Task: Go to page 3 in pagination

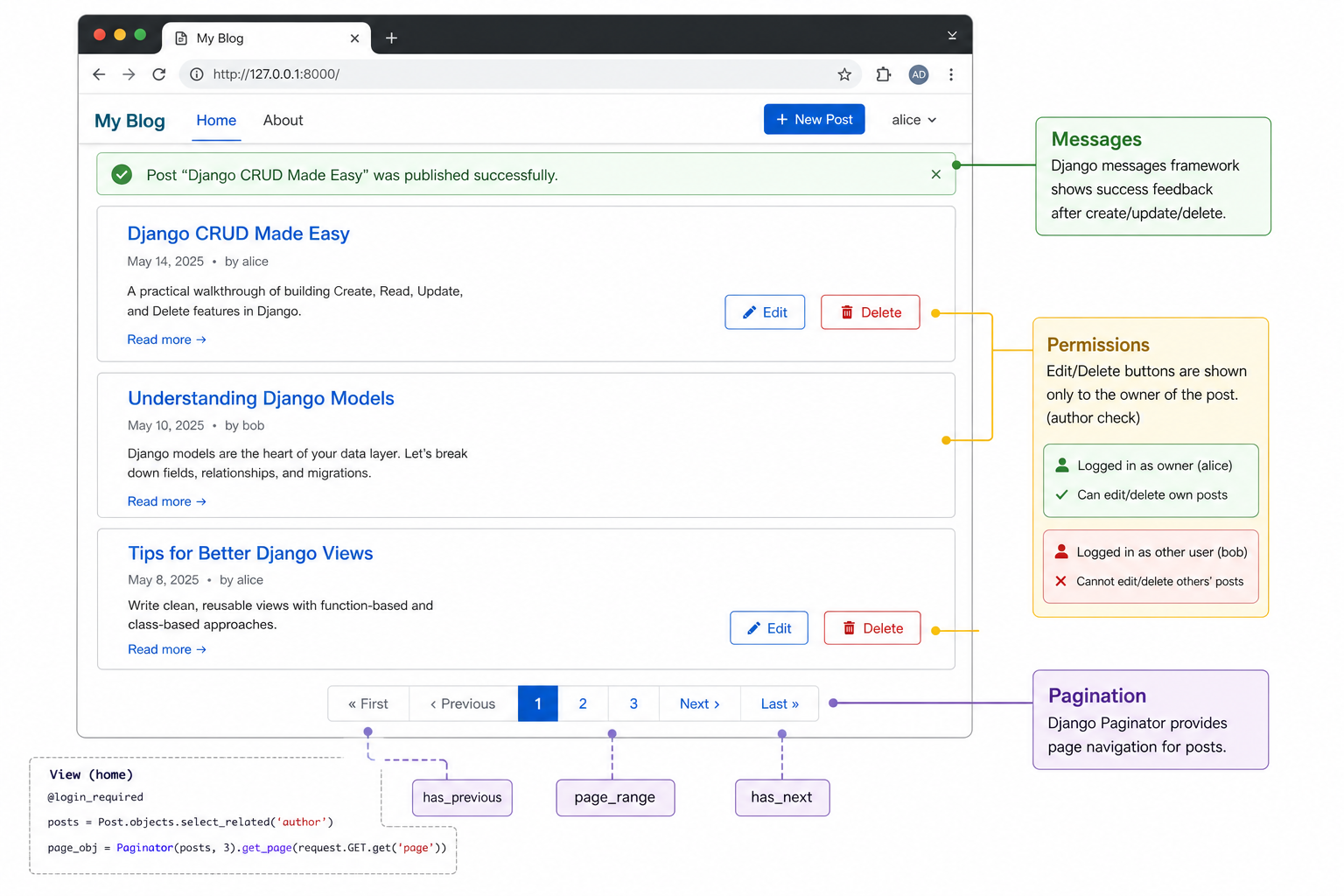Action: click(x=633, y=703)
